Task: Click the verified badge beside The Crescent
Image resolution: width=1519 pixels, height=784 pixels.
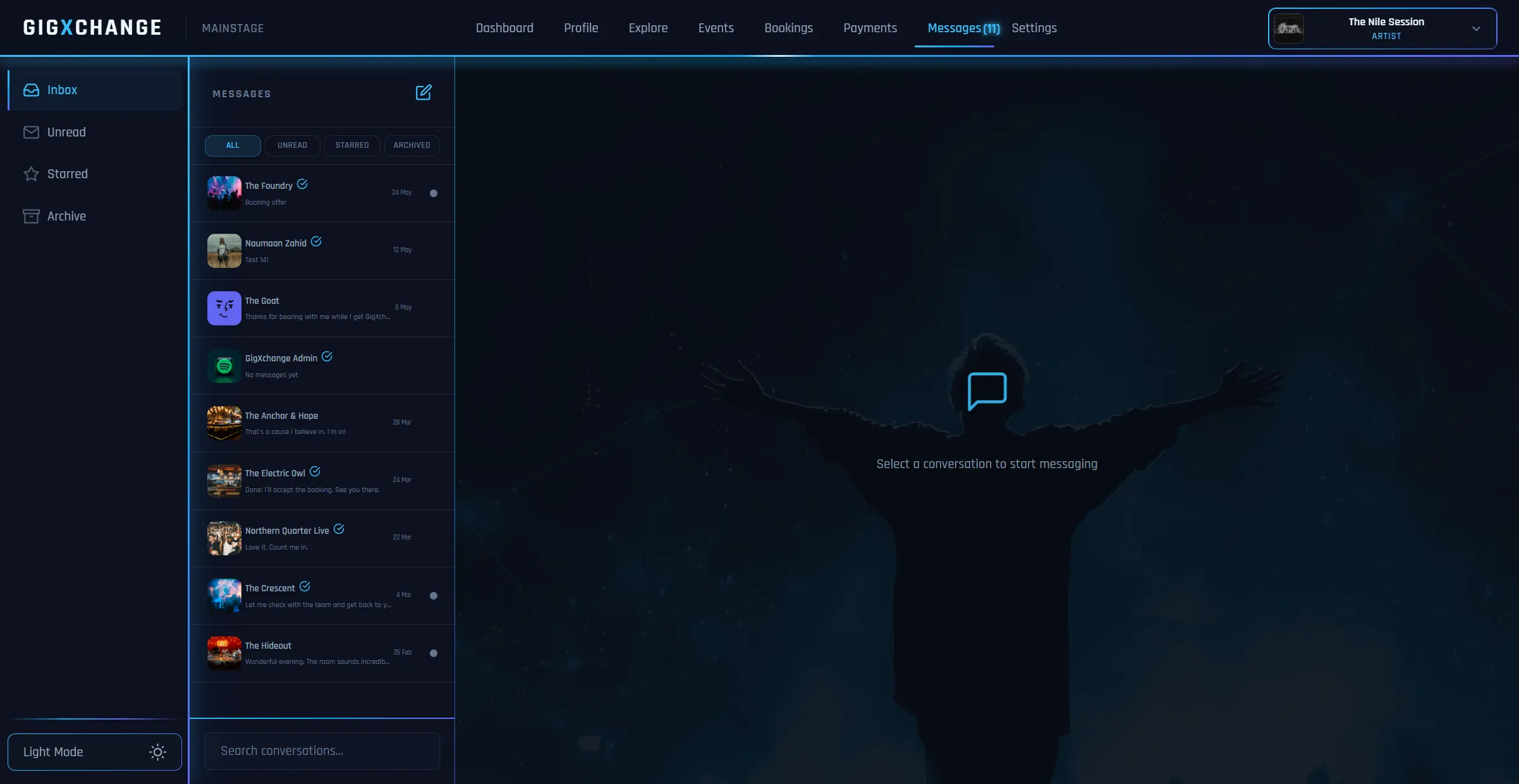Action: [305, 587]
